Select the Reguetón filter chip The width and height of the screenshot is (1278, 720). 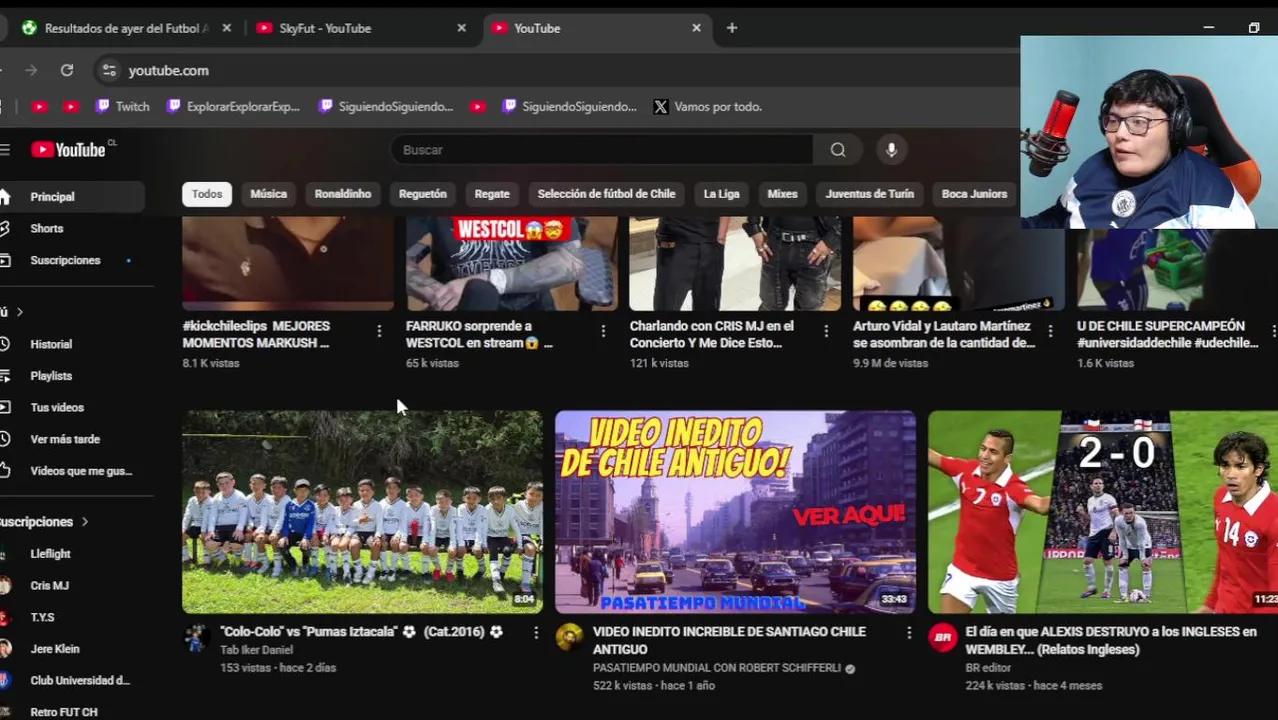click(423, 194)
